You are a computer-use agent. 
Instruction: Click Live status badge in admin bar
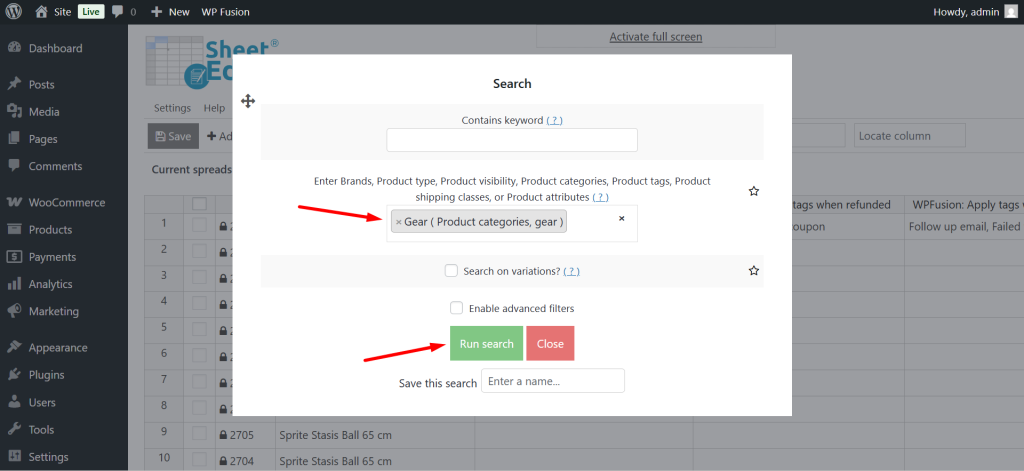[91, 12]
